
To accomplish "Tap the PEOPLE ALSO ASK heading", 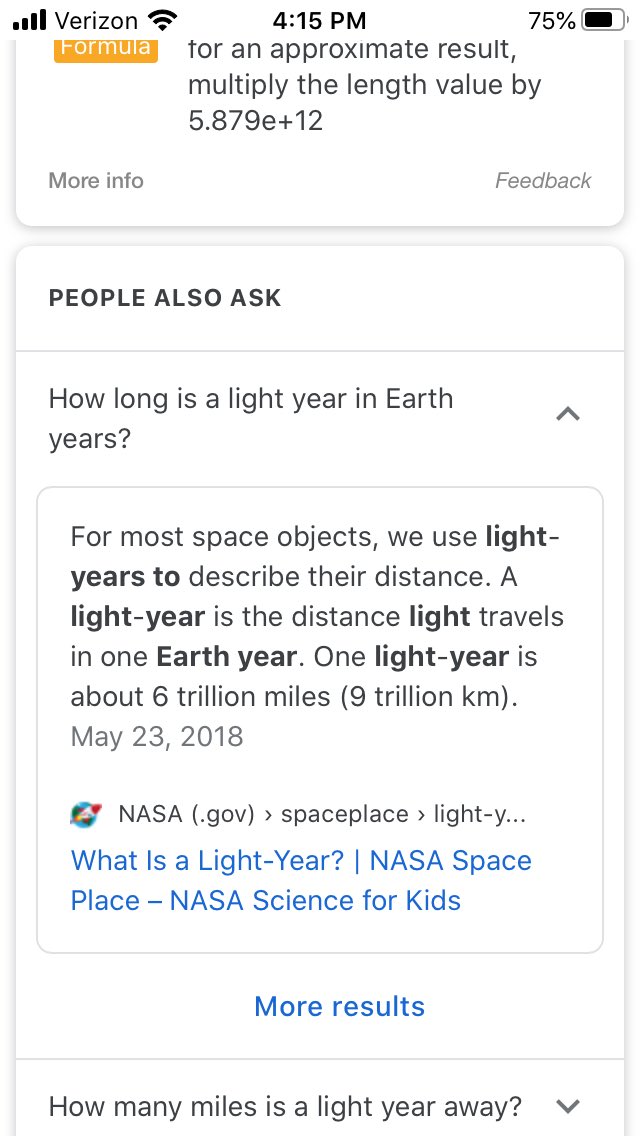I will pos(165,298).
